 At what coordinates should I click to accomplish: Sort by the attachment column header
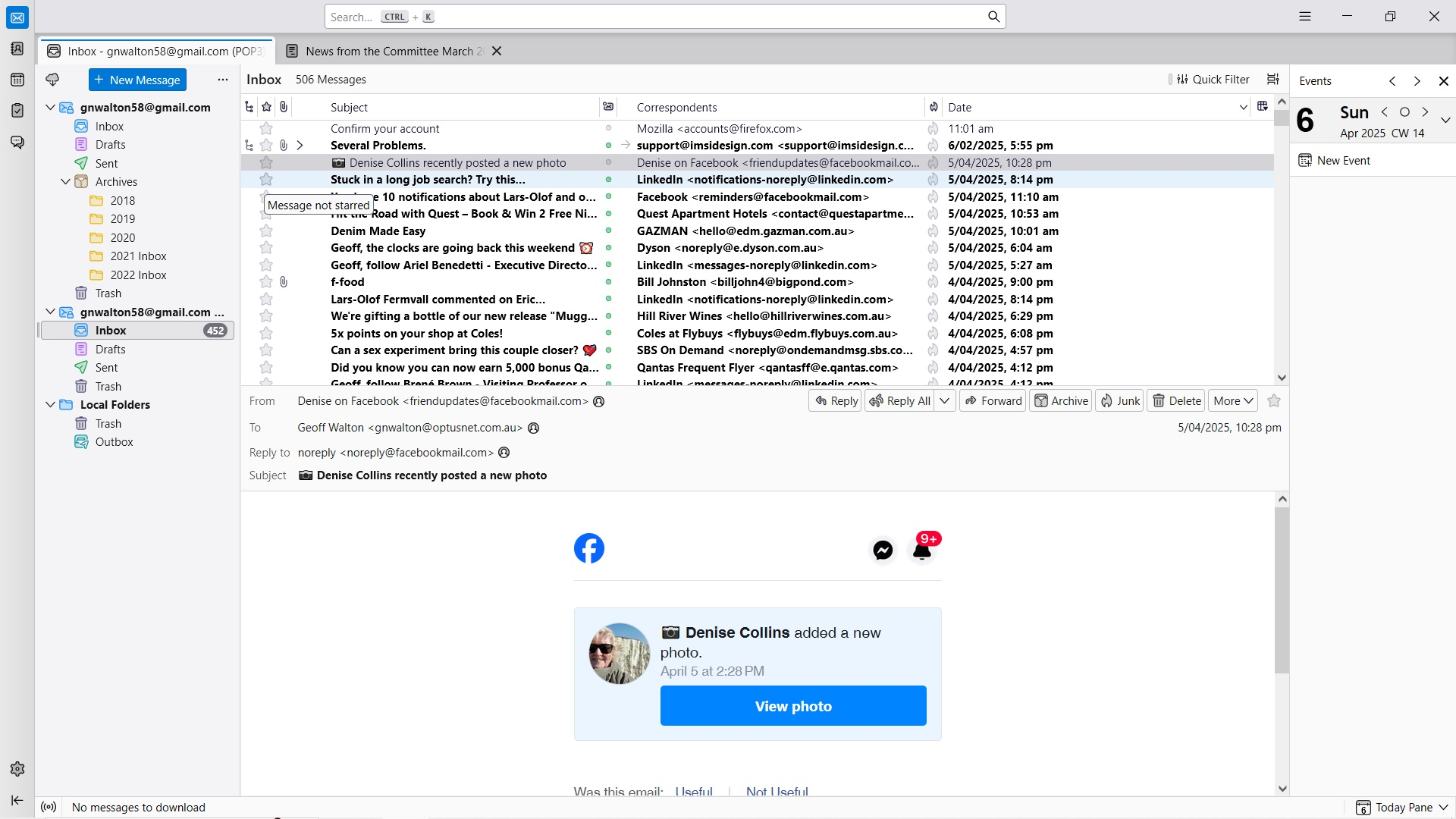pos(284,107)
